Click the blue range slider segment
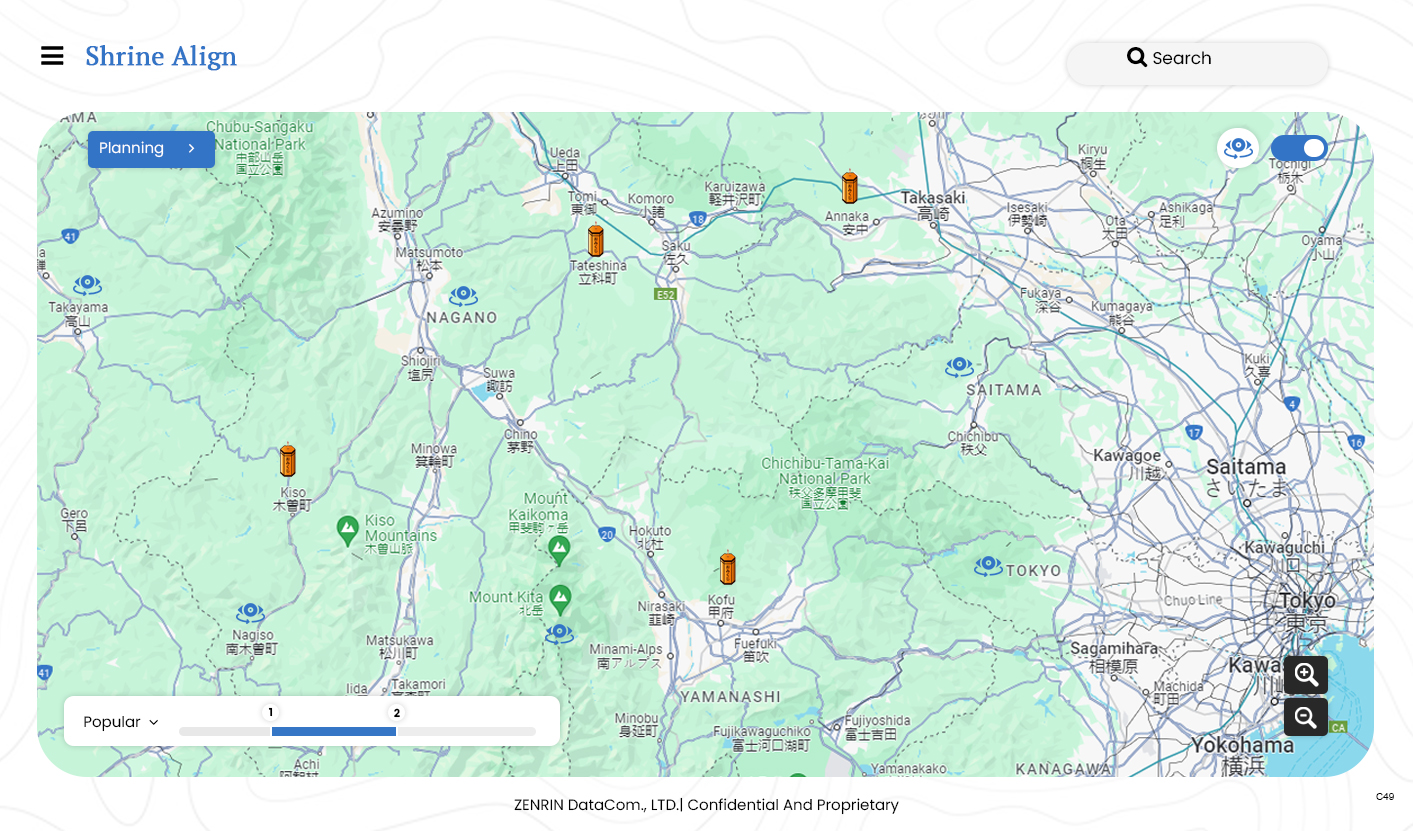The image size is (1413, 831). [x=334, y=731]
